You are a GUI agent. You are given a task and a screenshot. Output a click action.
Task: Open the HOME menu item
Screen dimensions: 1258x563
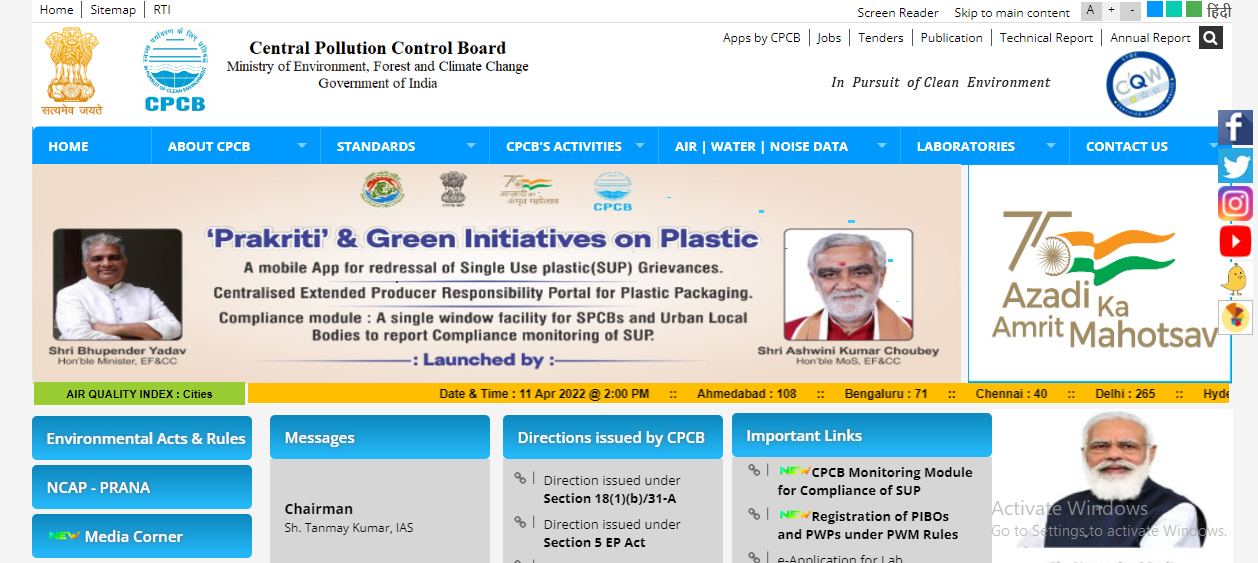click(x=69, y=146)
